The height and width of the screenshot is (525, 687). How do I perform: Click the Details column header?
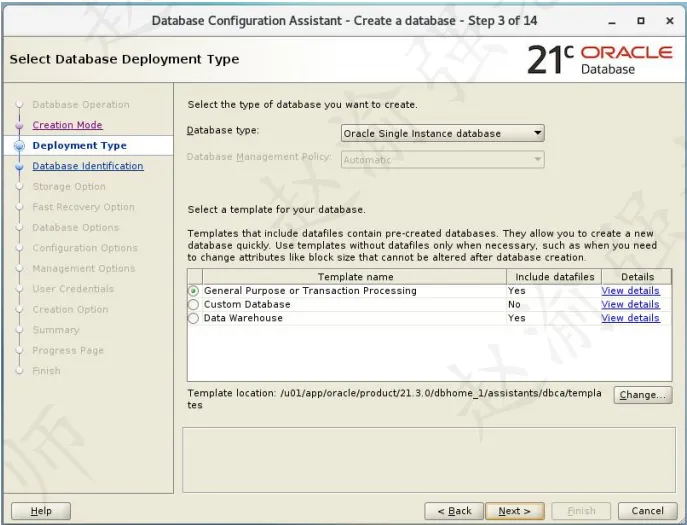click(x=637, y=277)
